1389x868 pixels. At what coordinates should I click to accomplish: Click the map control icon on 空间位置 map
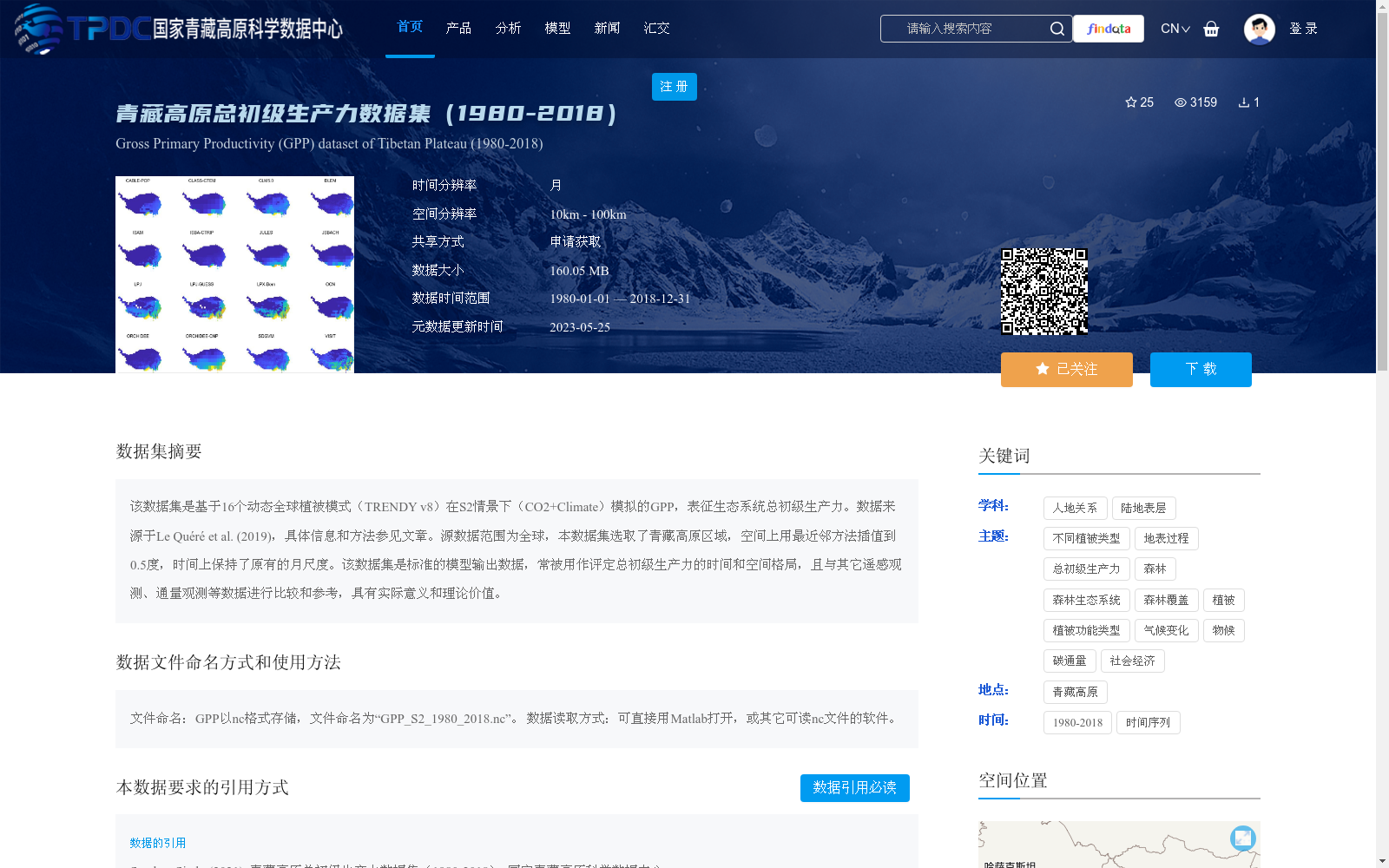[x=1242, y=838]
